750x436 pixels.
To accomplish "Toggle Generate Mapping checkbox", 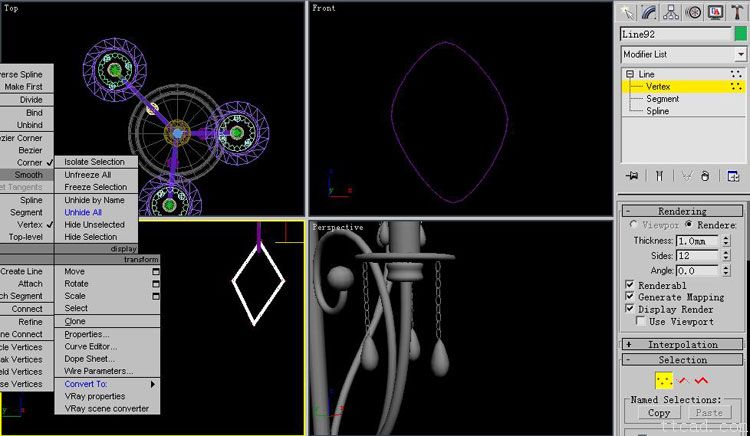I will coord(629,297).
